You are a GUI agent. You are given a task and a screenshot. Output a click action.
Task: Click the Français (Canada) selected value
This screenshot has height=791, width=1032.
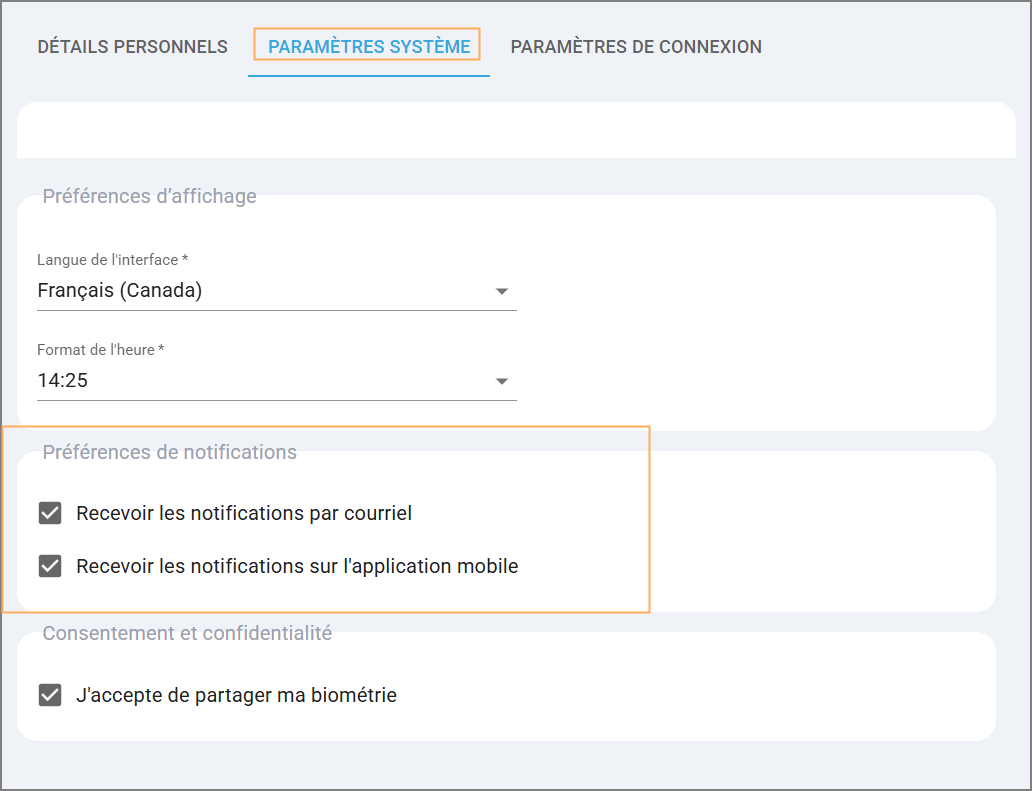[120, 291]
